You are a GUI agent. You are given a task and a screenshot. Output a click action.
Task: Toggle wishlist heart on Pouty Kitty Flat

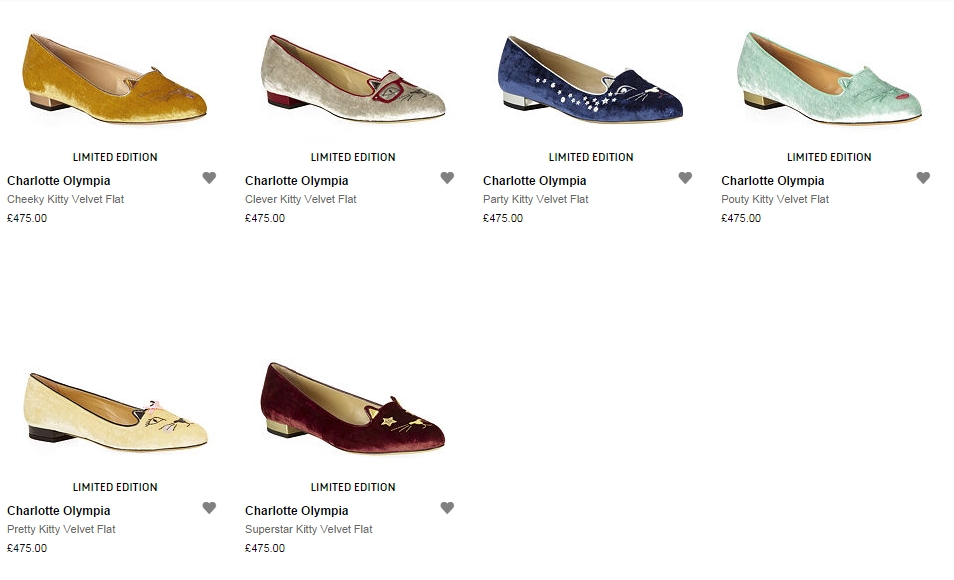pyautogui.click(x=923, y=178)
